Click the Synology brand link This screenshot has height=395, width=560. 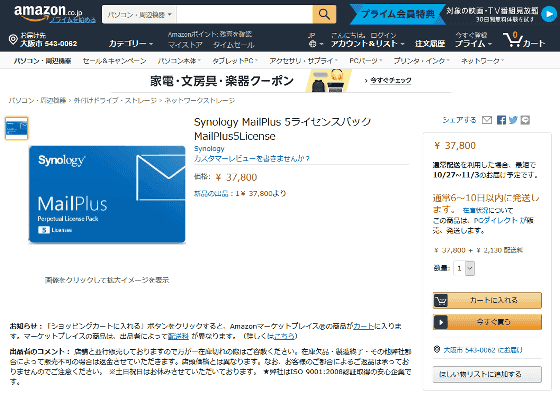tap(209, 148)
